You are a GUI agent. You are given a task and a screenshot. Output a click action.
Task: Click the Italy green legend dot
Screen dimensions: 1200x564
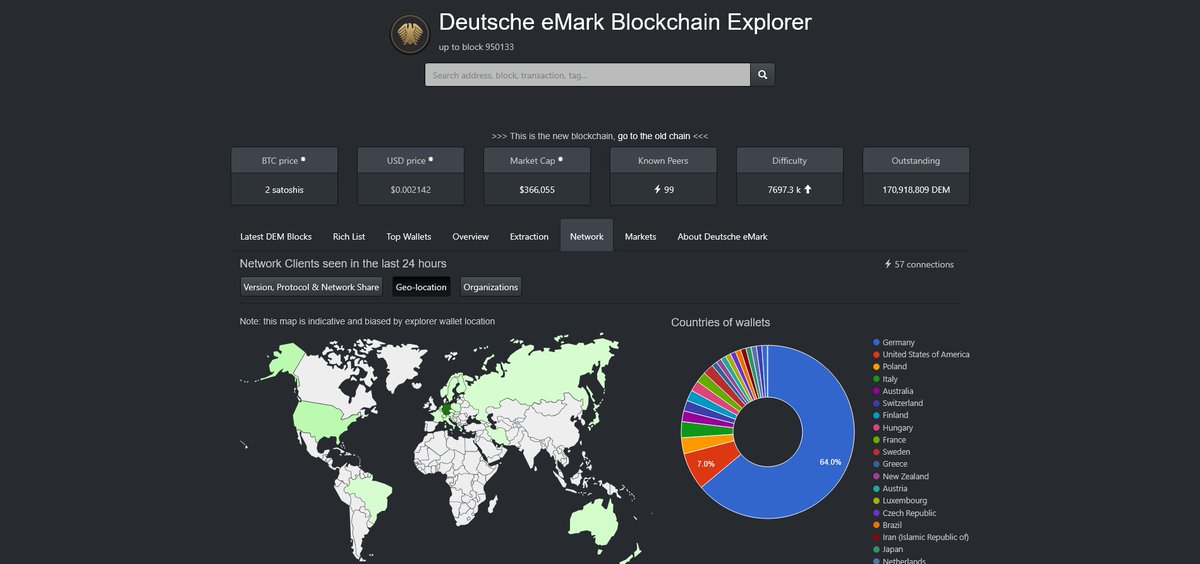[876, 379]
